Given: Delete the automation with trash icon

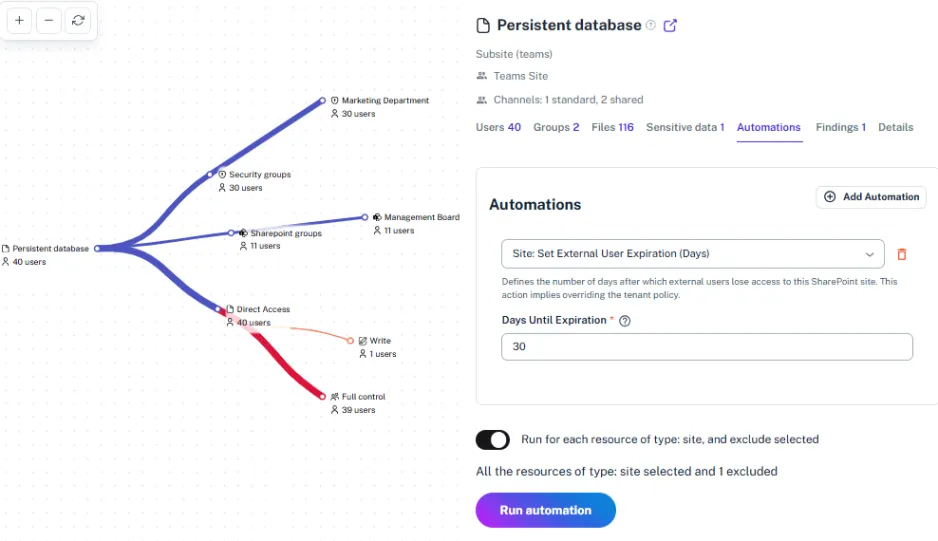Looking at the screenshot, I should click(901, 254).
